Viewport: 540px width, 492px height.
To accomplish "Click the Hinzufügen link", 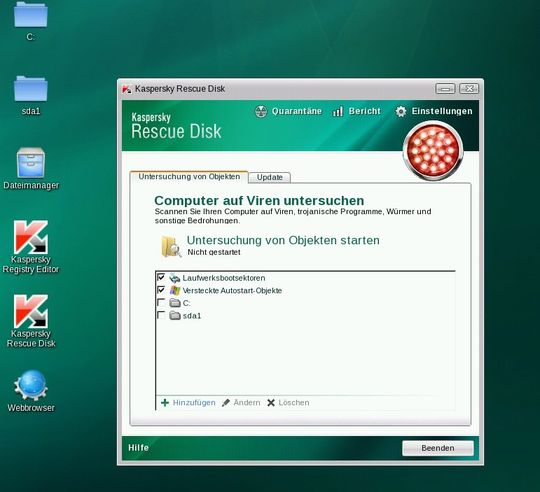I will click(x=194, y=402).
